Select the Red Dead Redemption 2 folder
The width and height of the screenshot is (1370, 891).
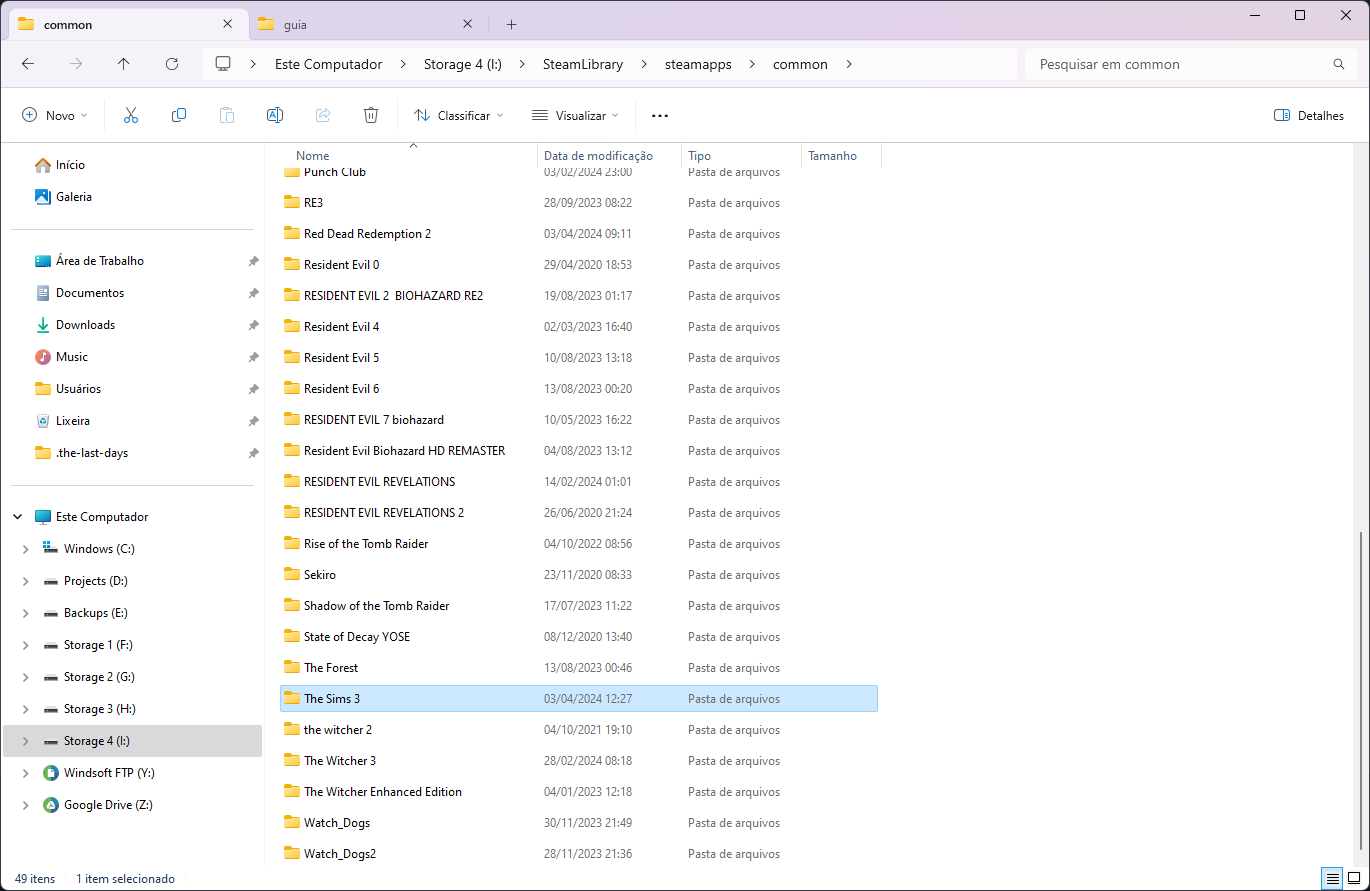pos(578,234)
